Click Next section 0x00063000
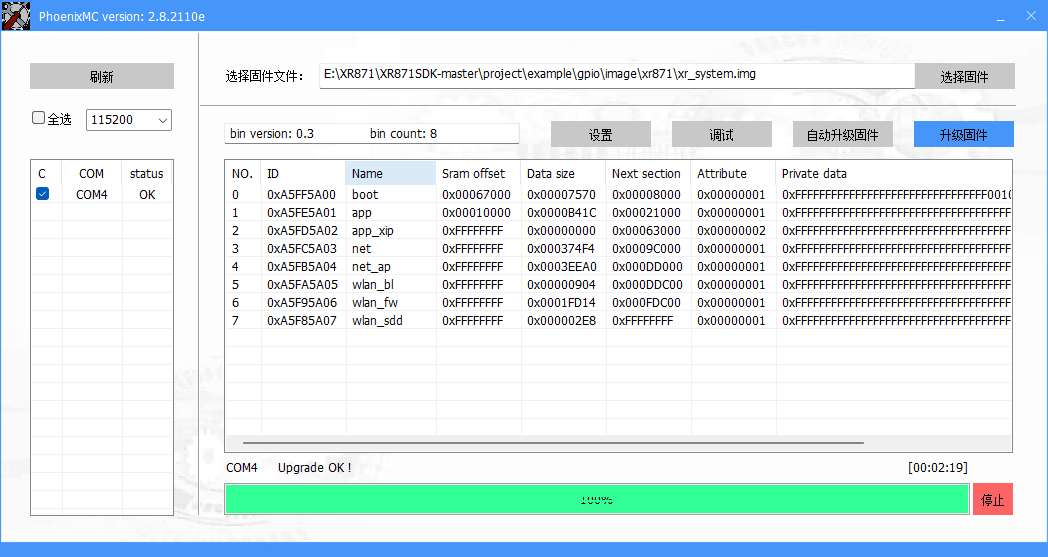Viewport: 1048px width, 557px height. (646, 231)
